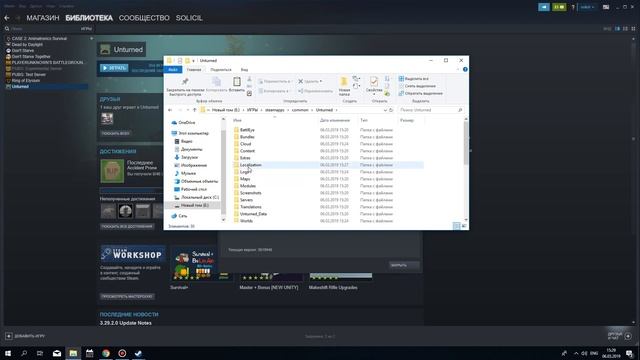Click ПОКАЗАТЬ ВСЕ ДОСТИЖЕНИЯ button
Image resolution: width=640 pixels, height=360 pixels.
(x=127, y=226)
